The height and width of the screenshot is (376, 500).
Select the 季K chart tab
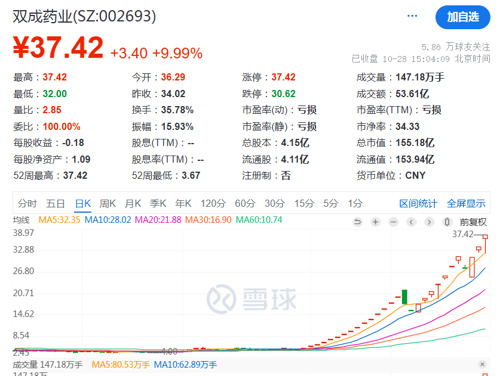click(158, 203)
